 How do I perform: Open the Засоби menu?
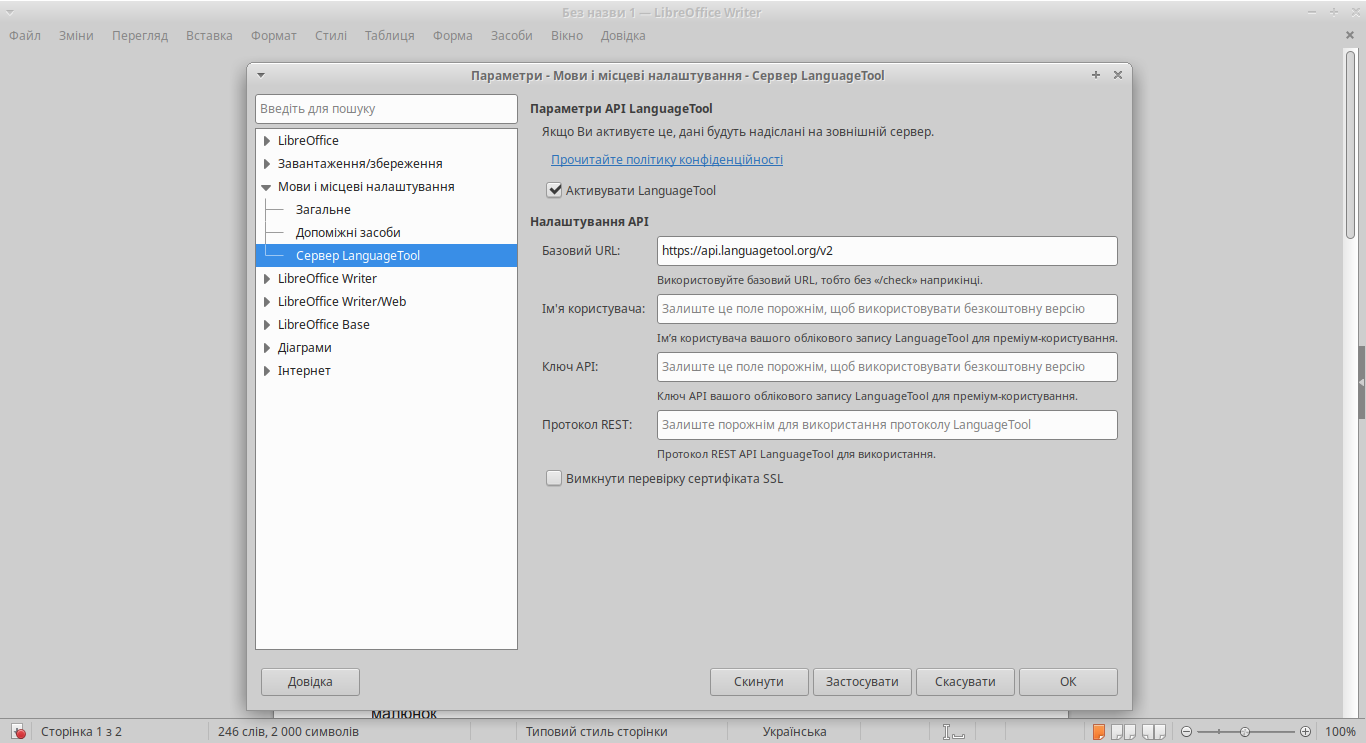click(512, 36)
